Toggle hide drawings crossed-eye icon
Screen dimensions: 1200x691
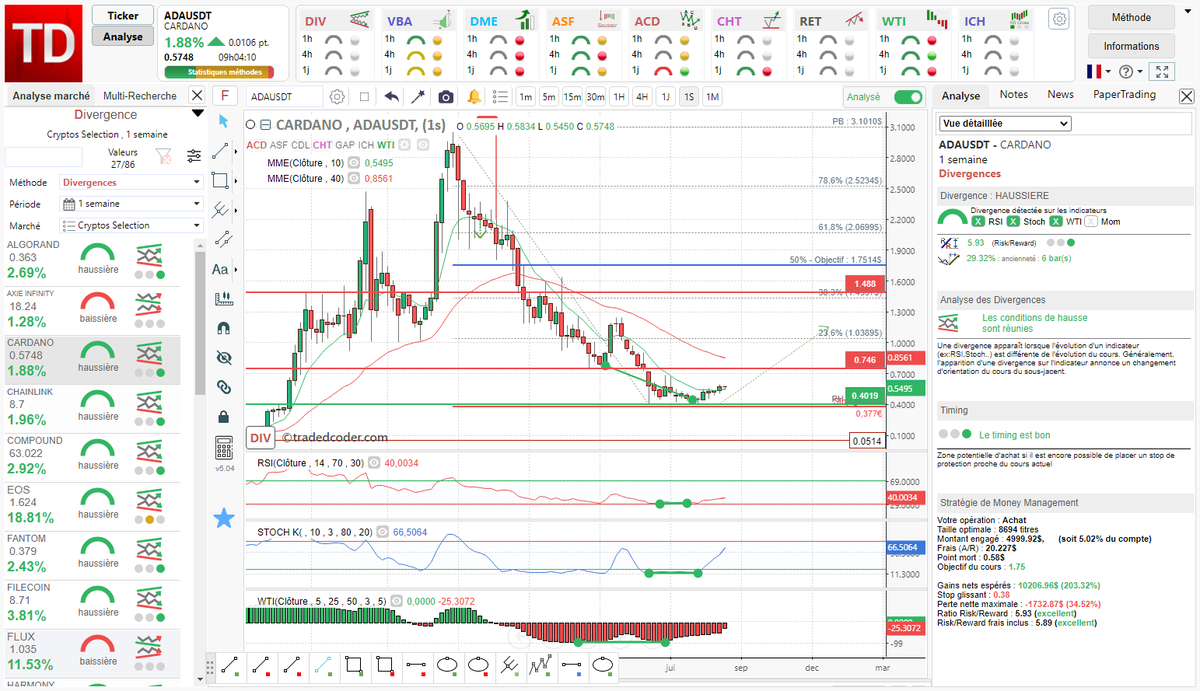[224, 357]
